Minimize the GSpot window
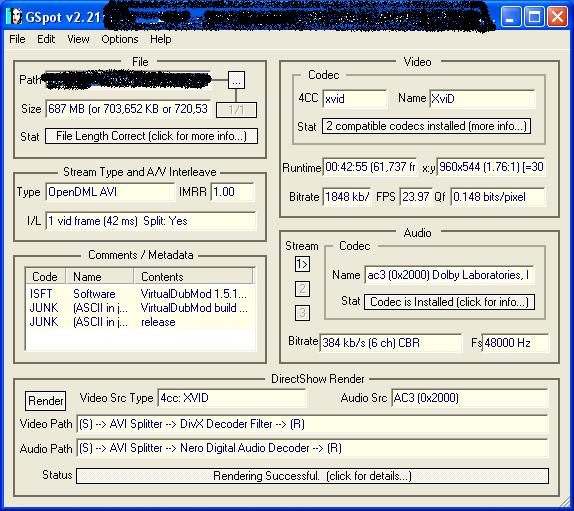Image resolution: width=574 pixels, height=511 pixels. [x=510, y=17]
